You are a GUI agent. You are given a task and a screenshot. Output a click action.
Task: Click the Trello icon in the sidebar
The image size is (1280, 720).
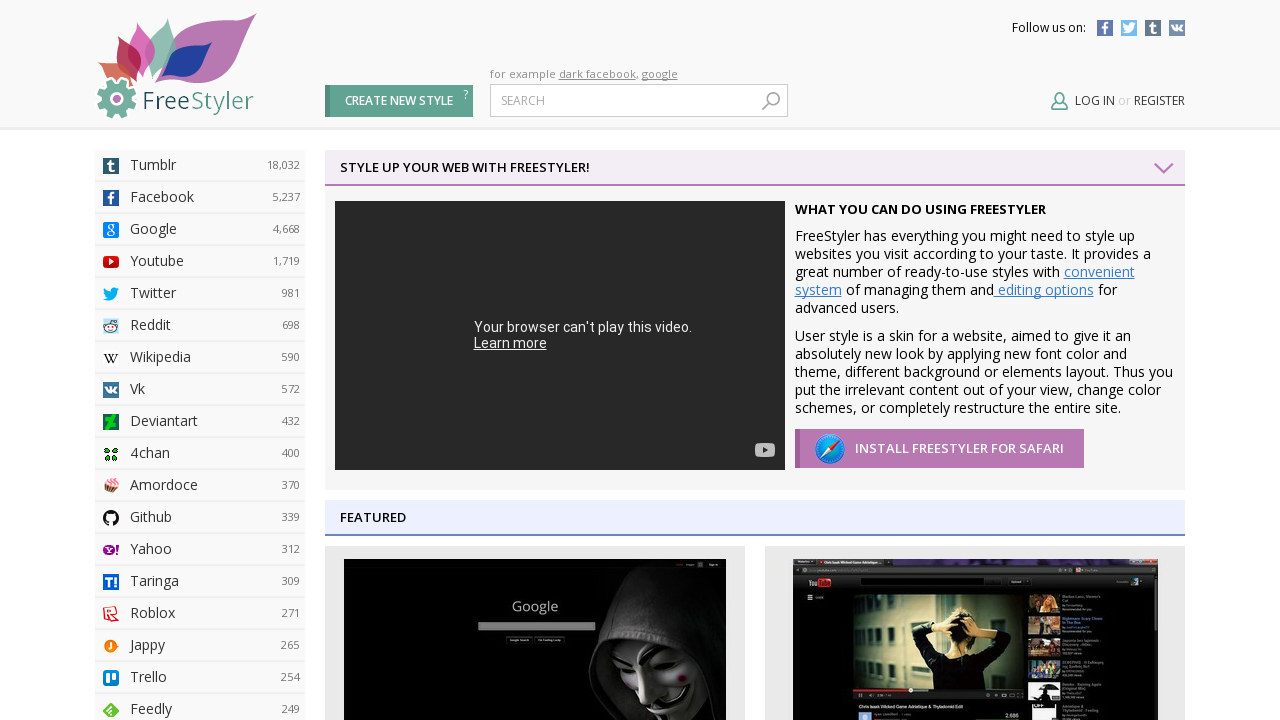point(111,678)
